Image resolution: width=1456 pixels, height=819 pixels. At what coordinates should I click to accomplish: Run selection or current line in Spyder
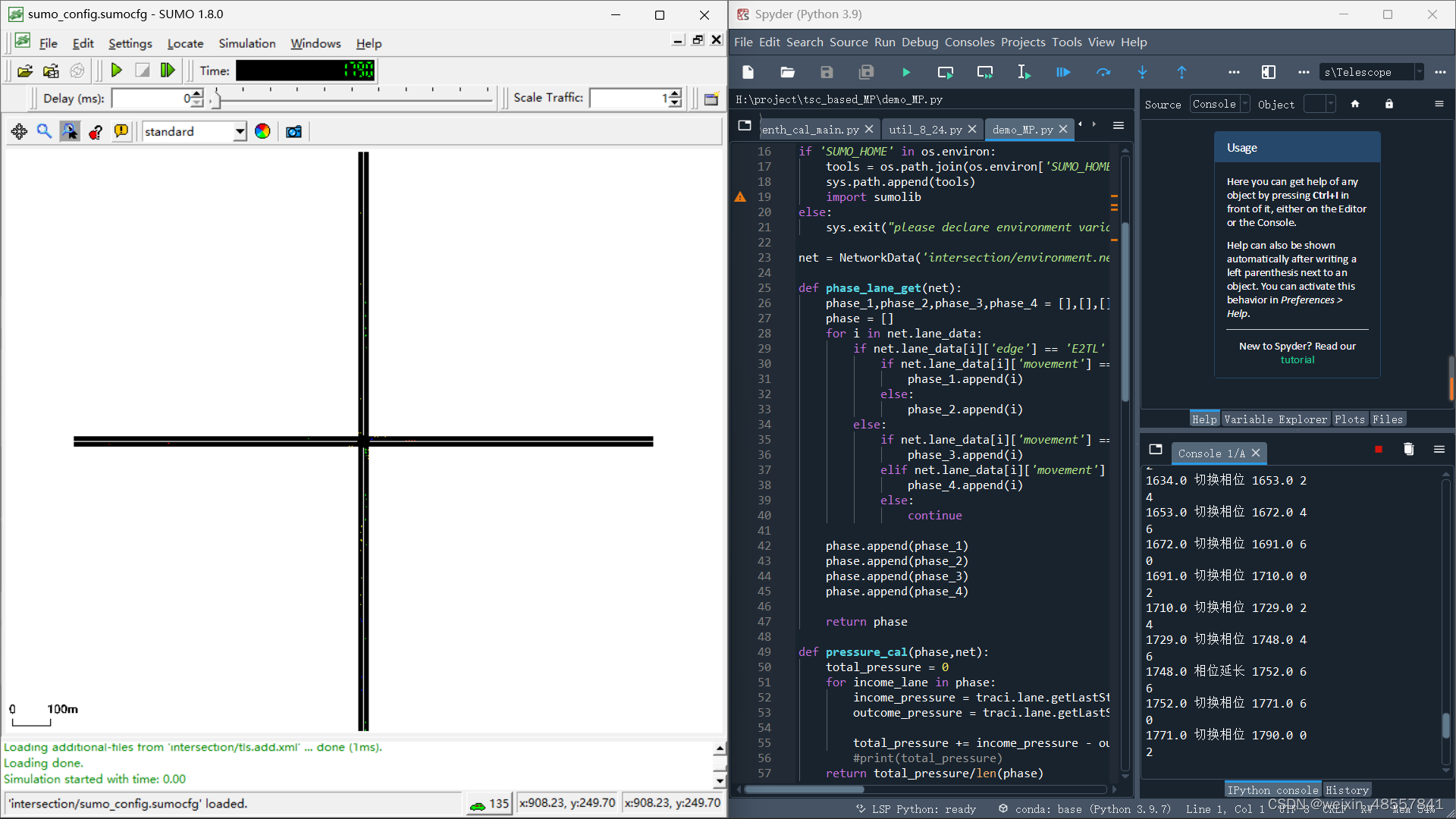tap(1024, 72)
